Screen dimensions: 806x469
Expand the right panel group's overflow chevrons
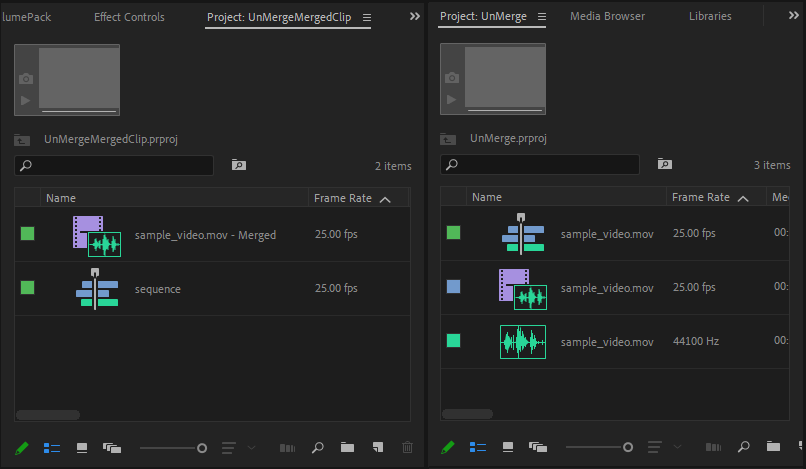coord(793,15)
